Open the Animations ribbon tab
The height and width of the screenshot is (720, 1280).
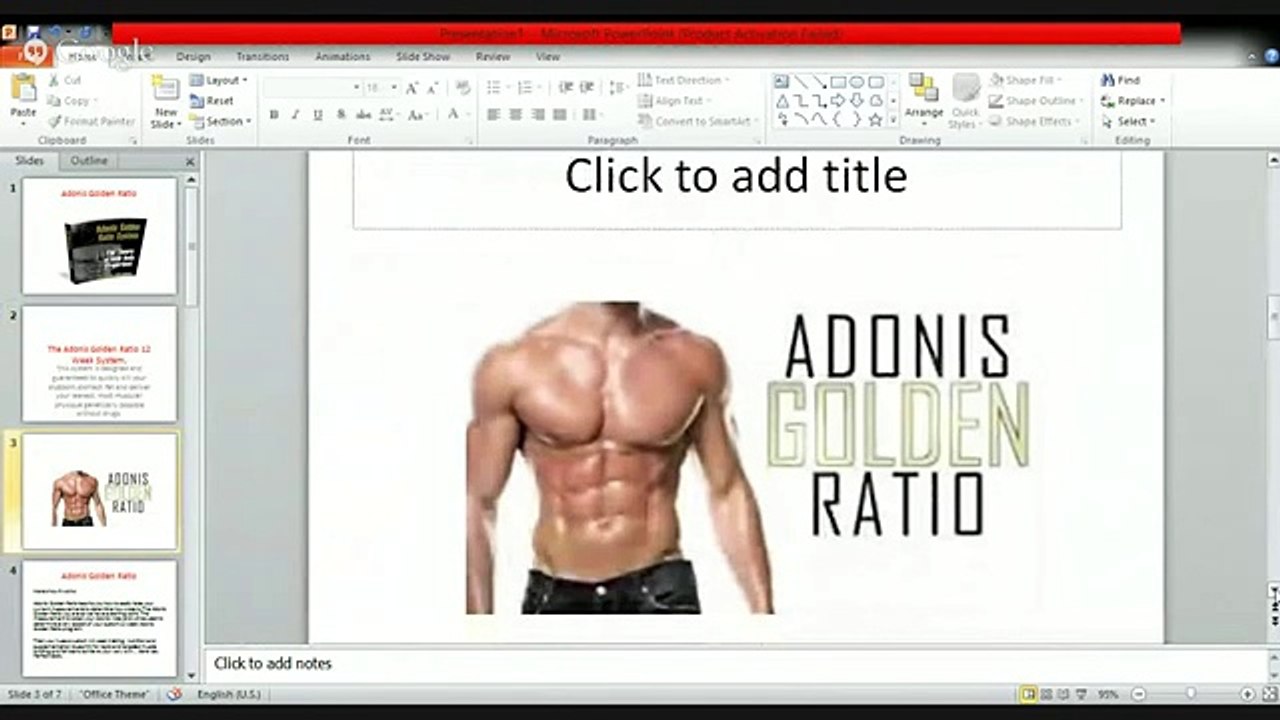pyautogui.click(x=342, y=57)
